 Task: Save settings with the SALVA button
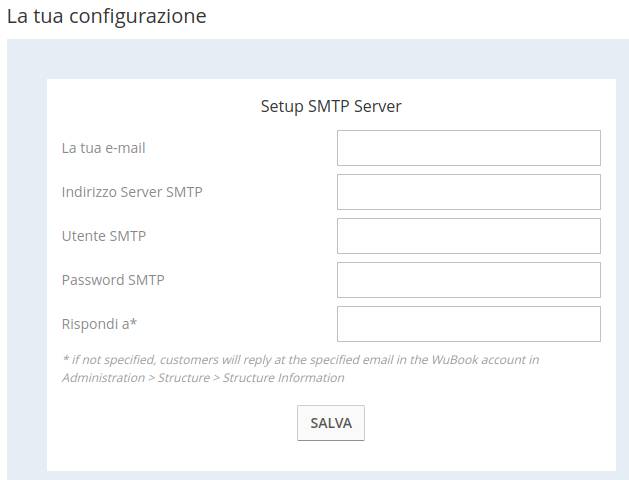coord(331,423)
